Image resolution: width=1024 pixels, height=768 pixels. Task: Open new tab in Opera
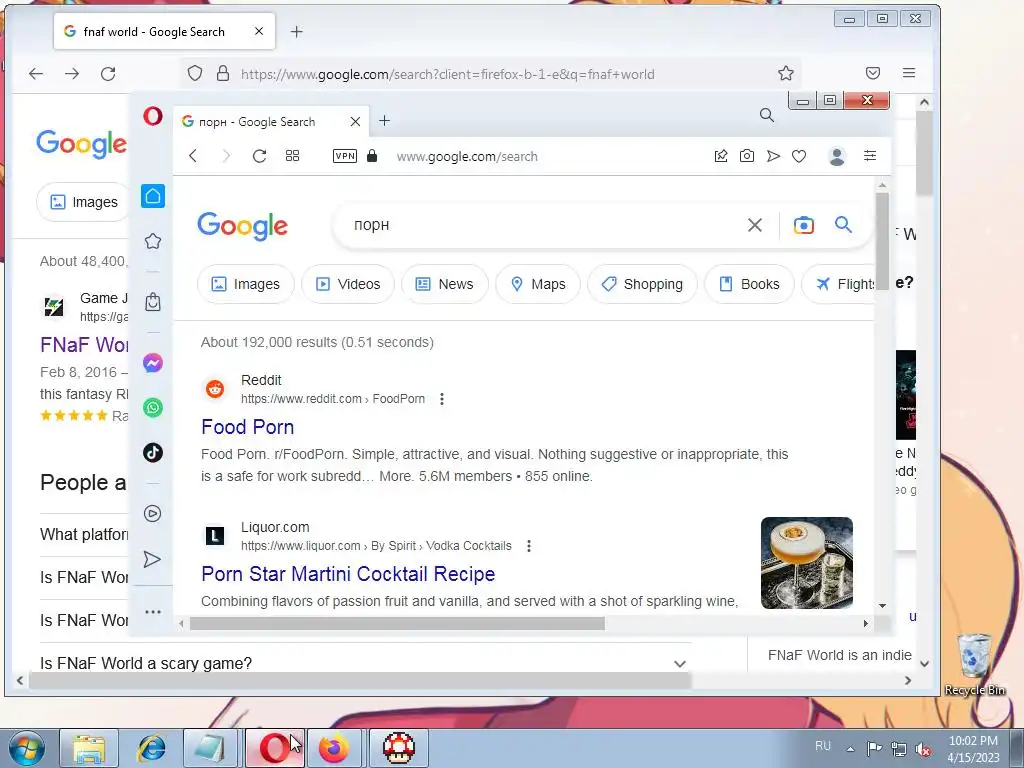(x=385, y=121)
